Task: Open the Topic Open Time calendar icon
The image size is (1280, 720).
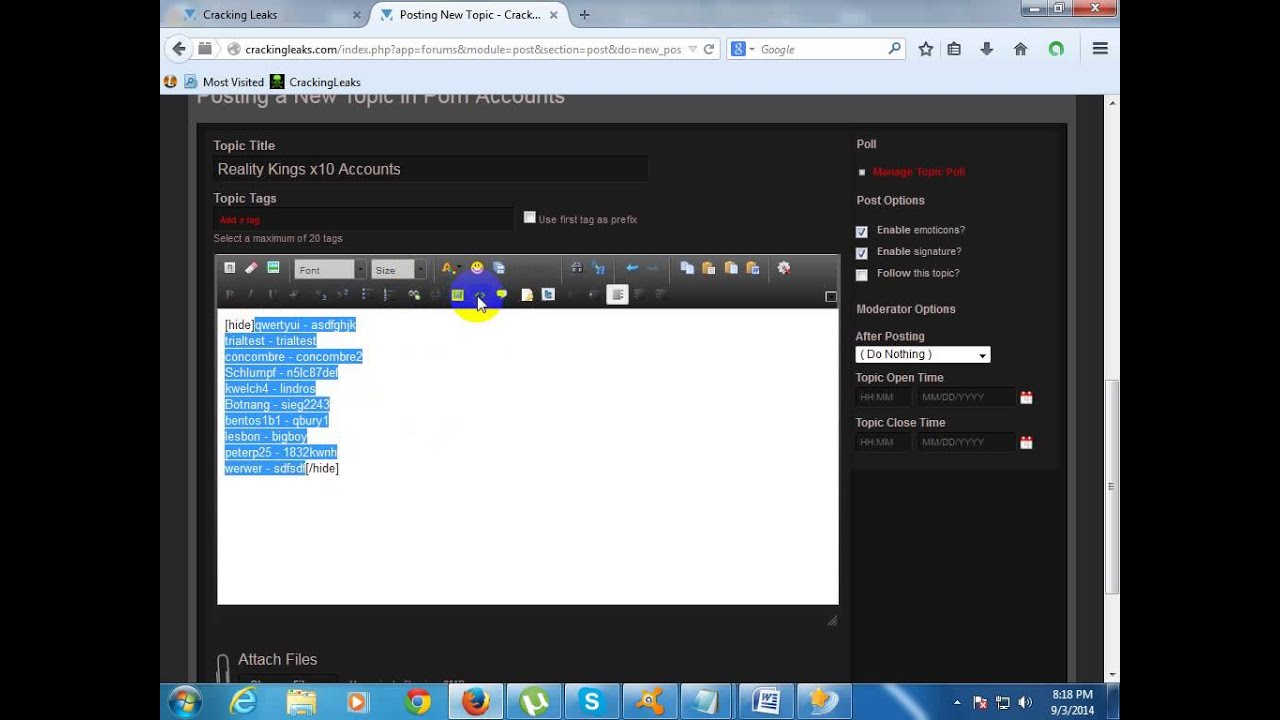Action: 1026,397
